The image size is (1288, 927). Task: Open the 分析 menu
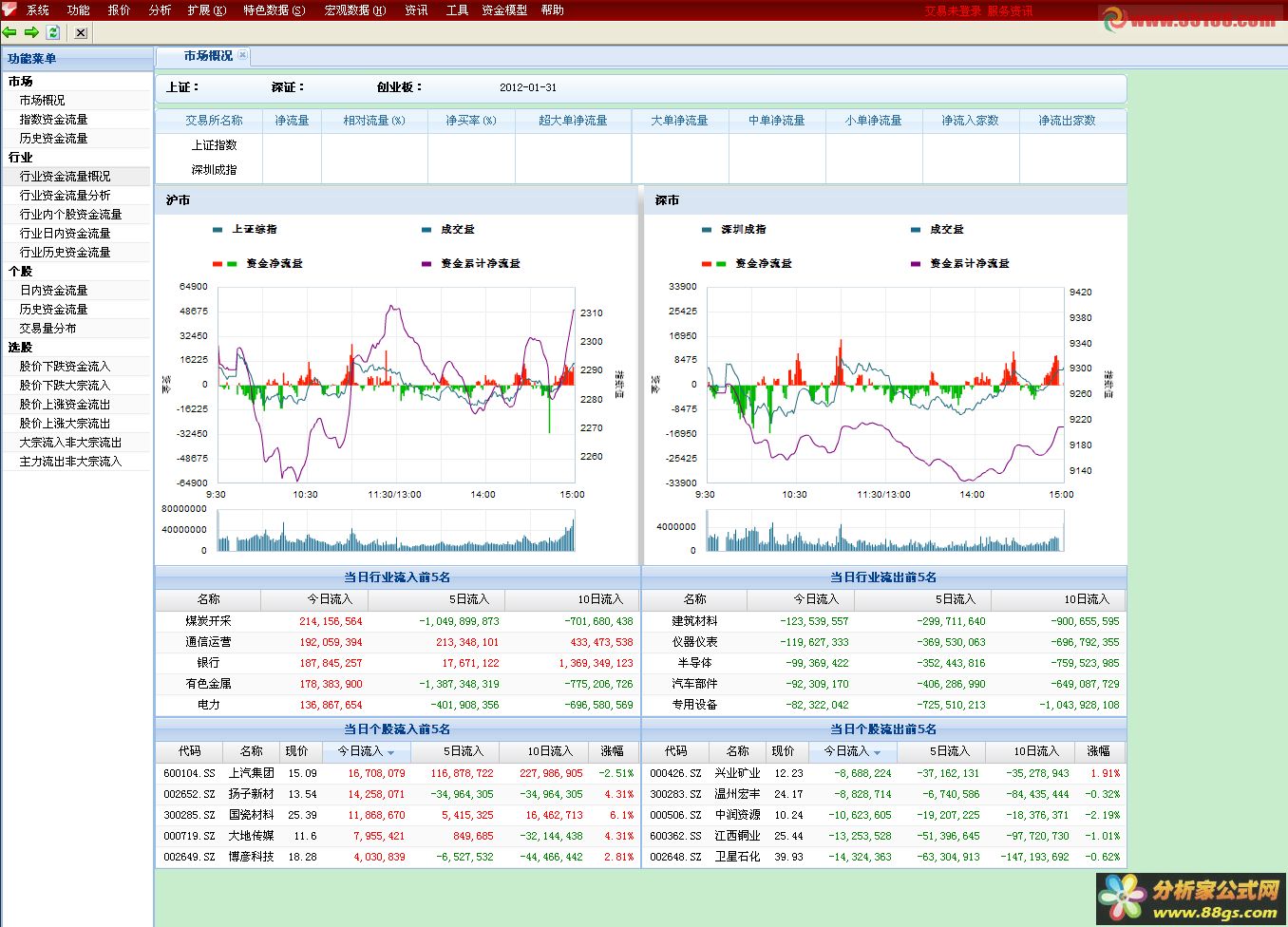tap(160, 10)
